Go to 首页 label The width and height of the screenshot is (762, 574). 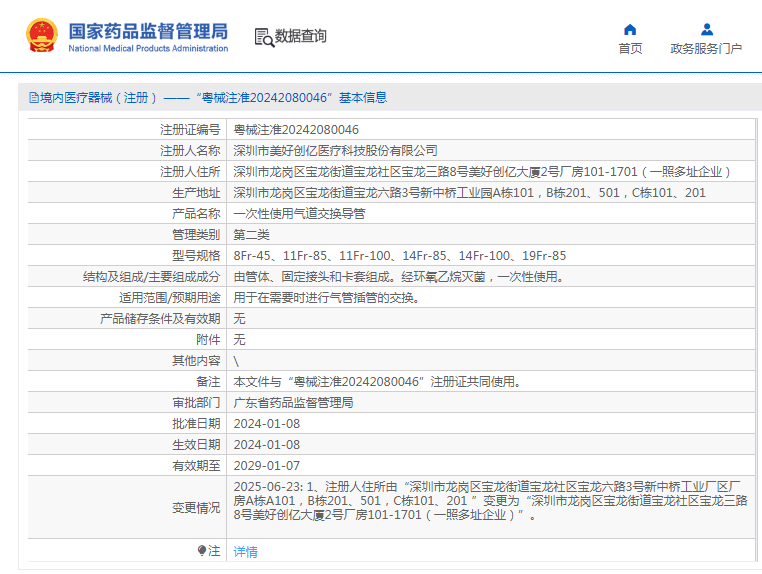click(630, 49)
